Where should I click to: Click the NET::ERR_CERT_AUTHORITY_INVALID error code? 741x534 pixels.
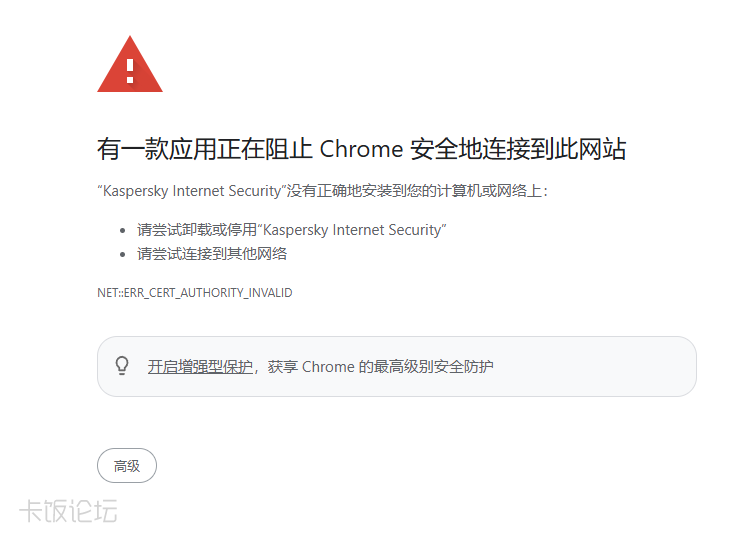coord(194,293)
